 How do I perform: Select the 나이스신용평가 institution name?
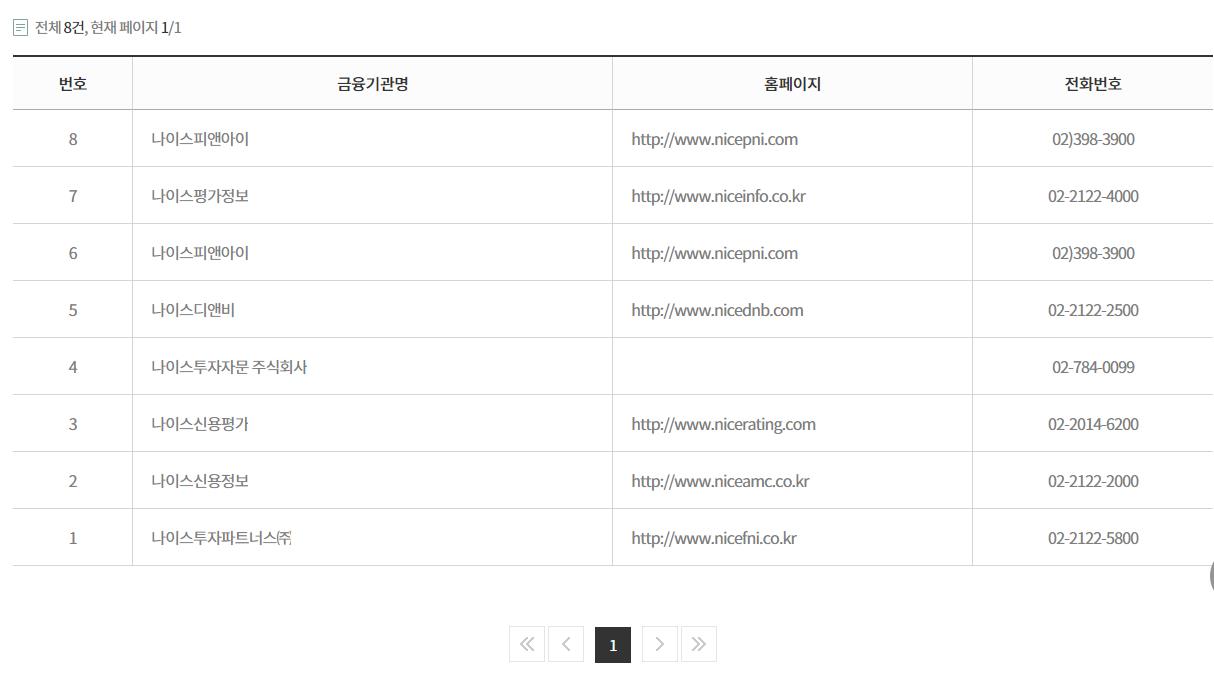pos(200,424)
